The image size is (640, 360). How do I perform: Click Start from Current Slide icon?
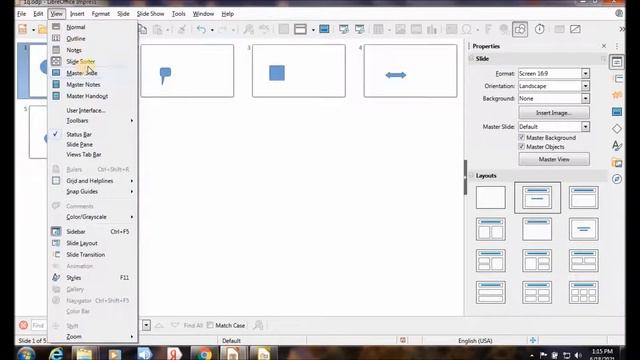[360, 29]
